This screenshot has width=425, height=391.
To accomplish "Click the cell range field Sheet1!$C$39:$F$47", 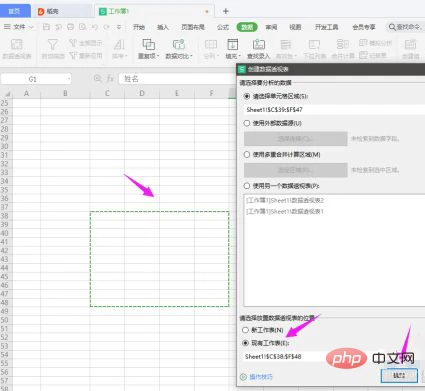I will pos(334,110).
